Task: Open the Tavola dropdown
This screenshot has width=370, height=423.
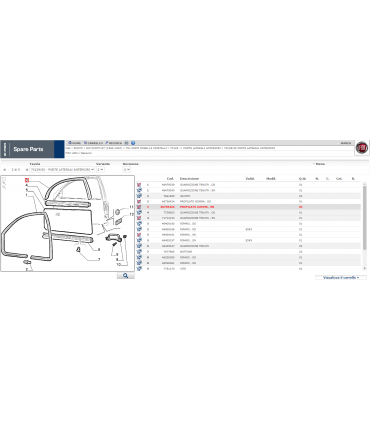Action: (62, 170)
